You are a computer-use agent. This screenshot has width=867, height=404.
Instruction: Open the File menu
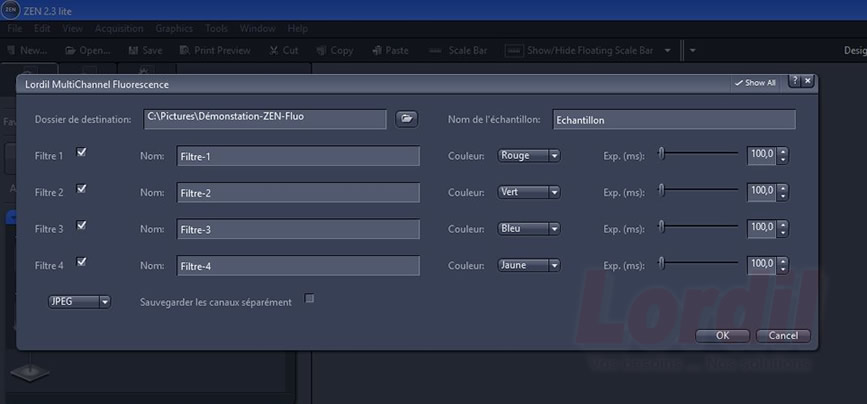click(x=15, y=28)
